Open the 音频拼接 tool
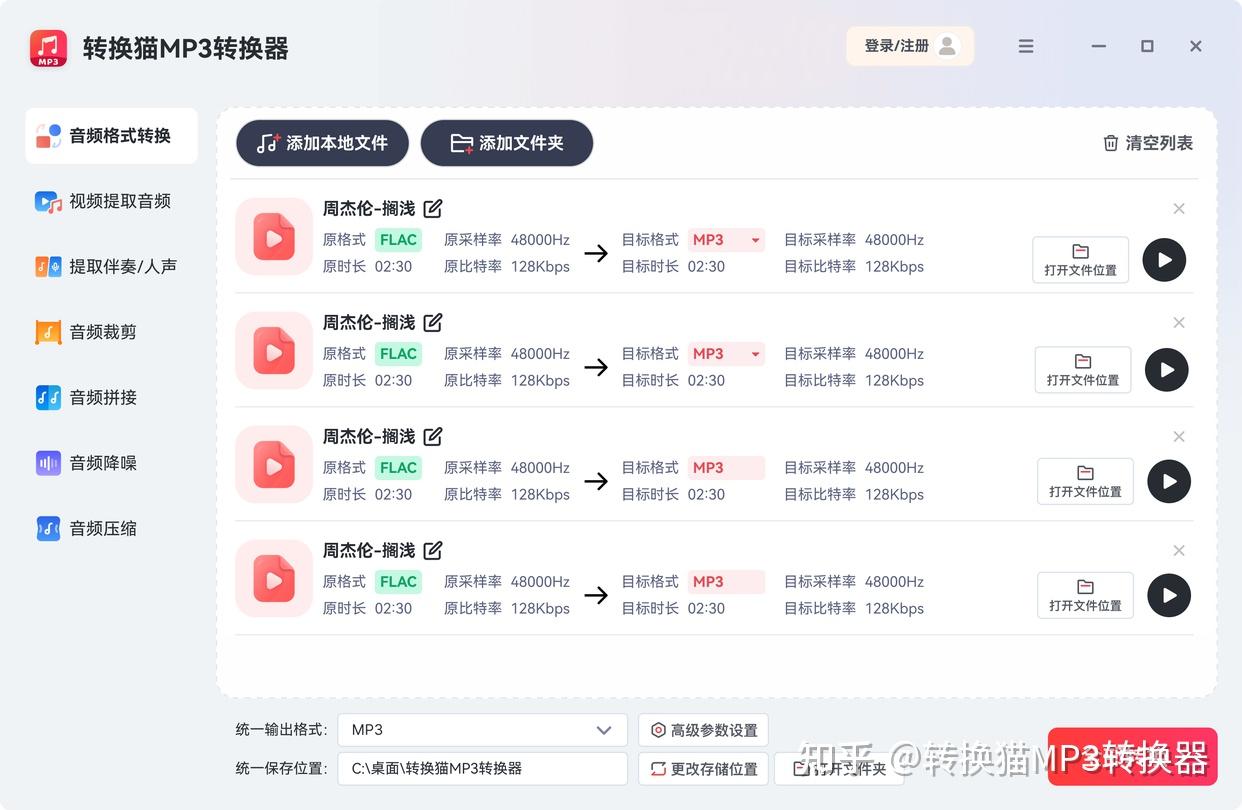Image resolution: width=1242 pixels, height=810 pixels. [105, 397]
